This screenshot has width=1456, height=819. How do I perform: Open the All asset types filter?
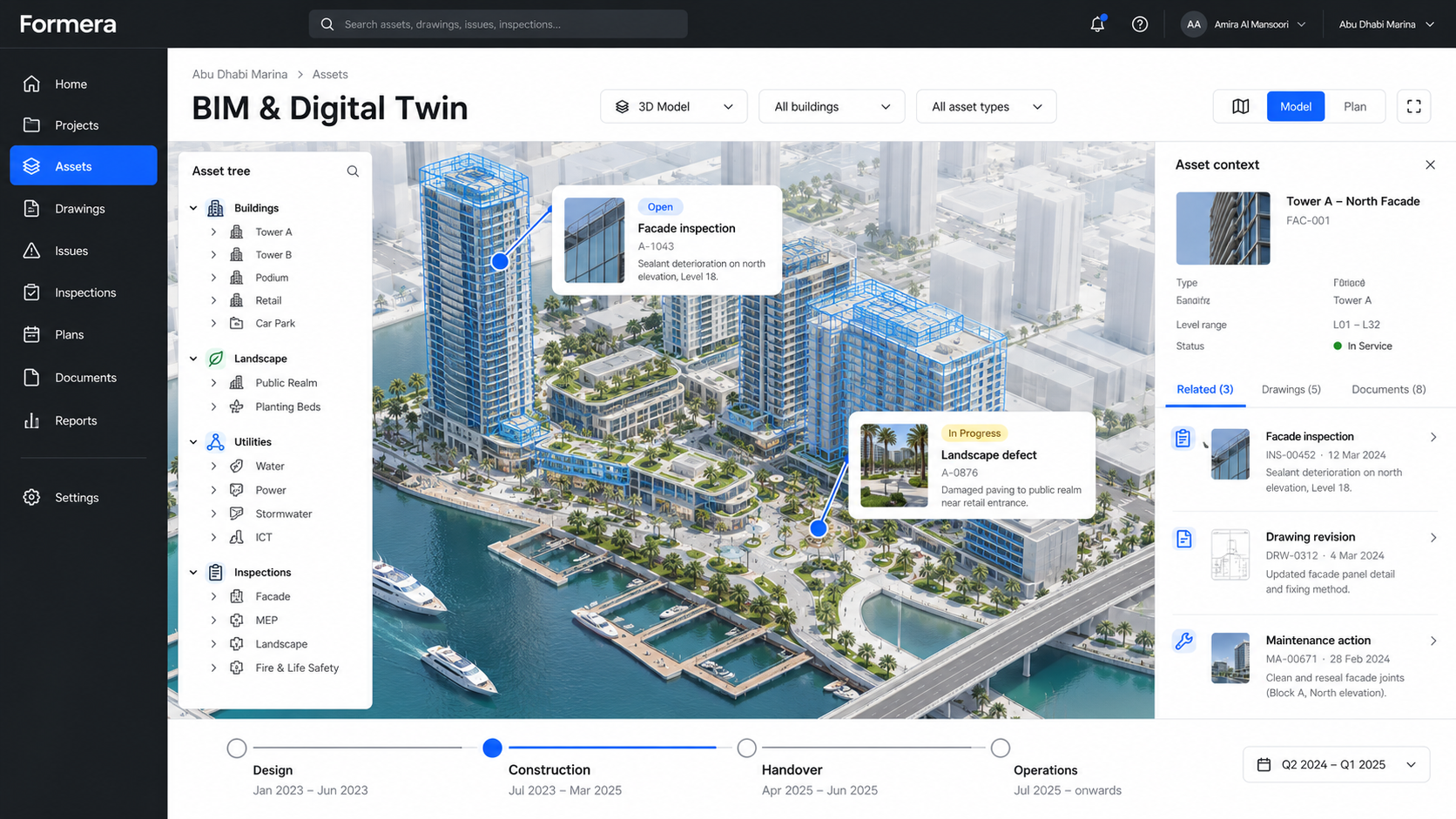[x=986, y=106]
